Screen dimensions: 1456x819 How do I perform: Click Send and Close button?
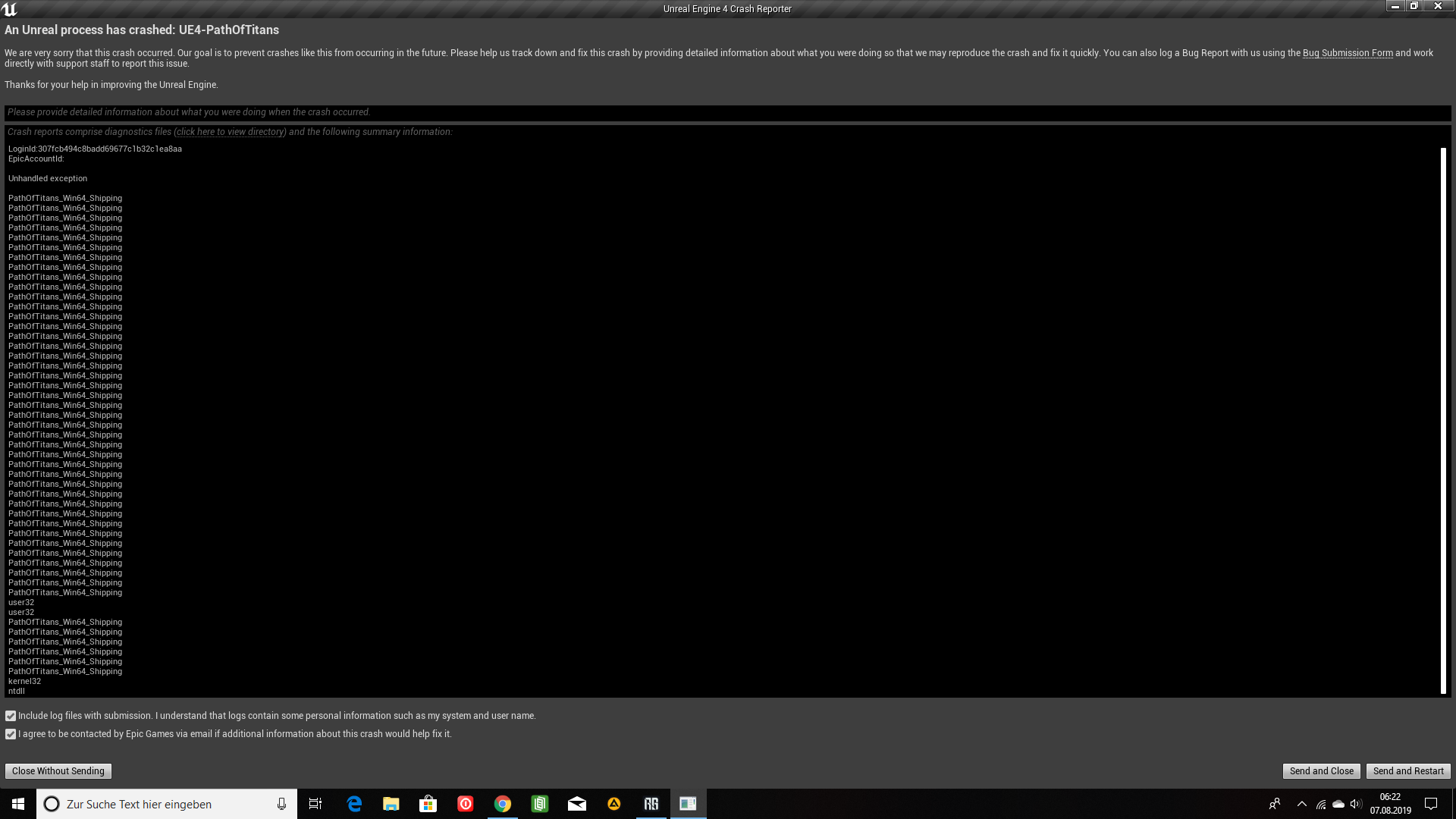(x=1321, y=770)
